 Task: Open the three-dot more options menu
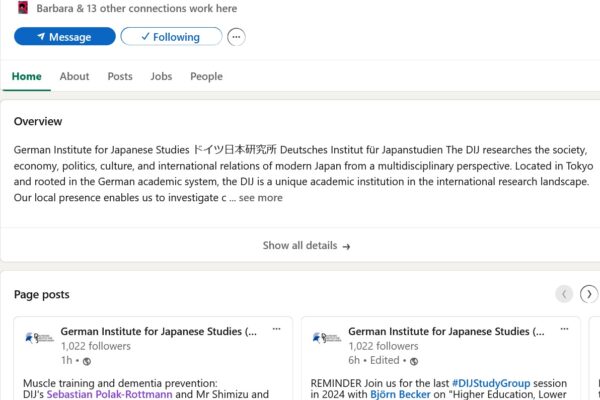[236, 37]
